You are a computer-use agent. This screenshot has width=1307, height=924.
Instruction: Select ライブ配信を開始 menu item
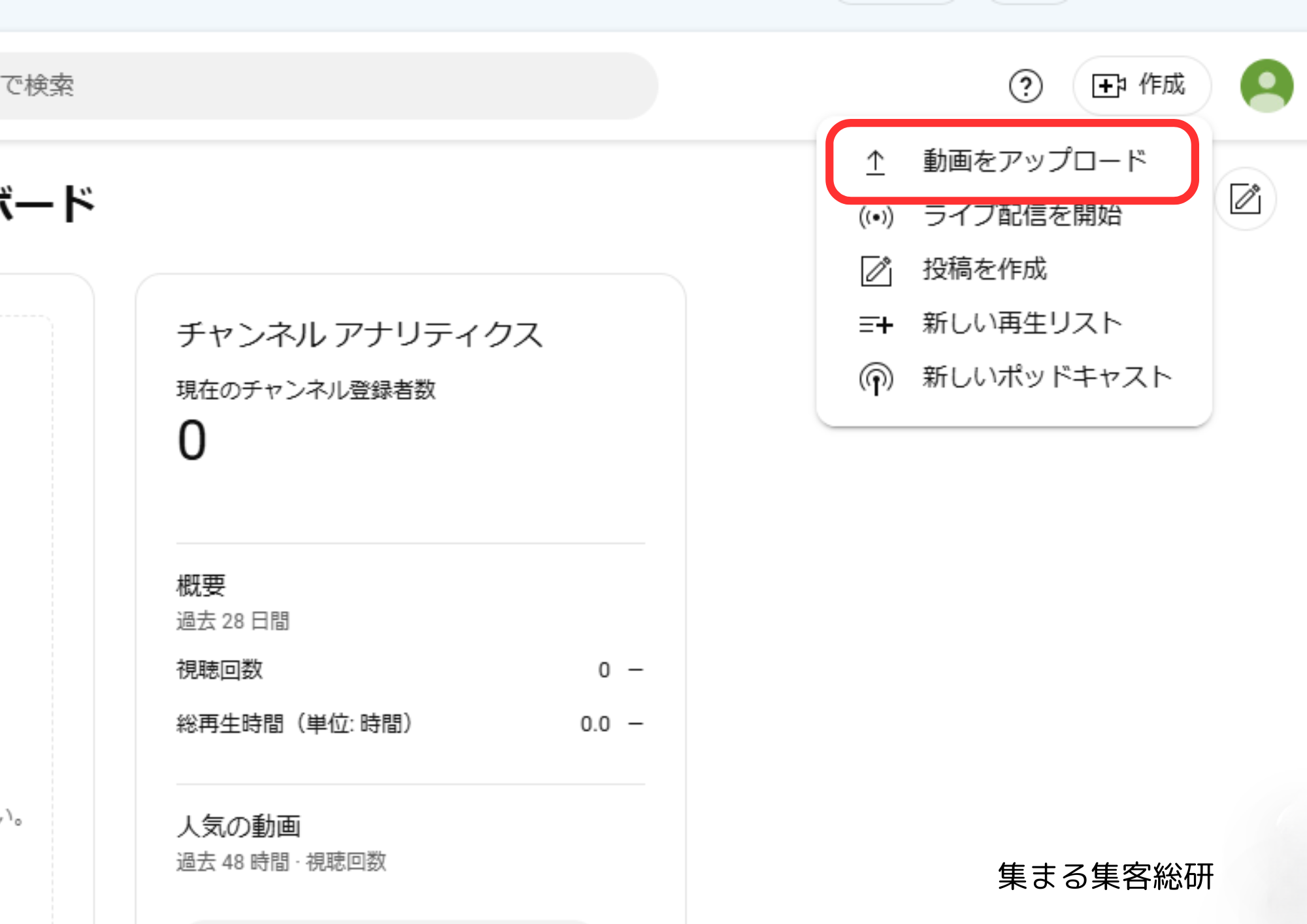click(x=1021, y=216)
